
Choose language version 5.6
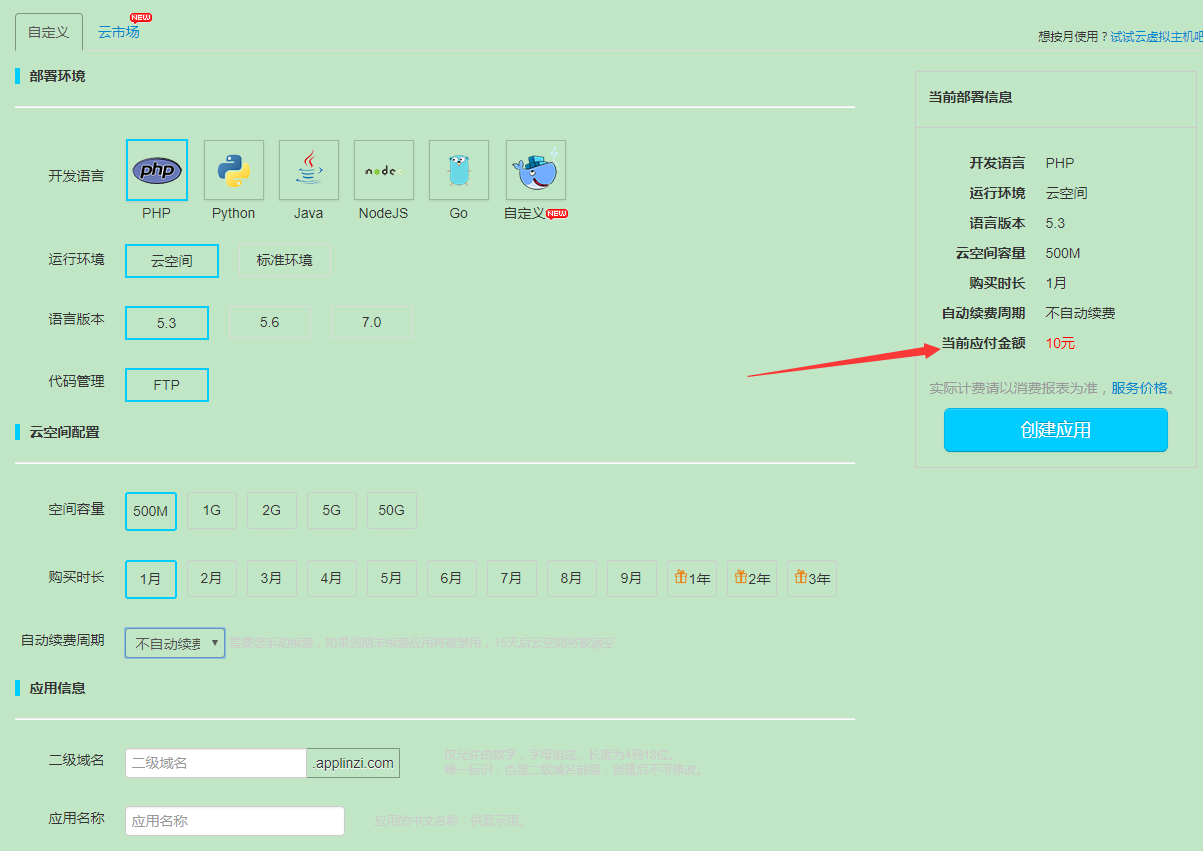270,322
